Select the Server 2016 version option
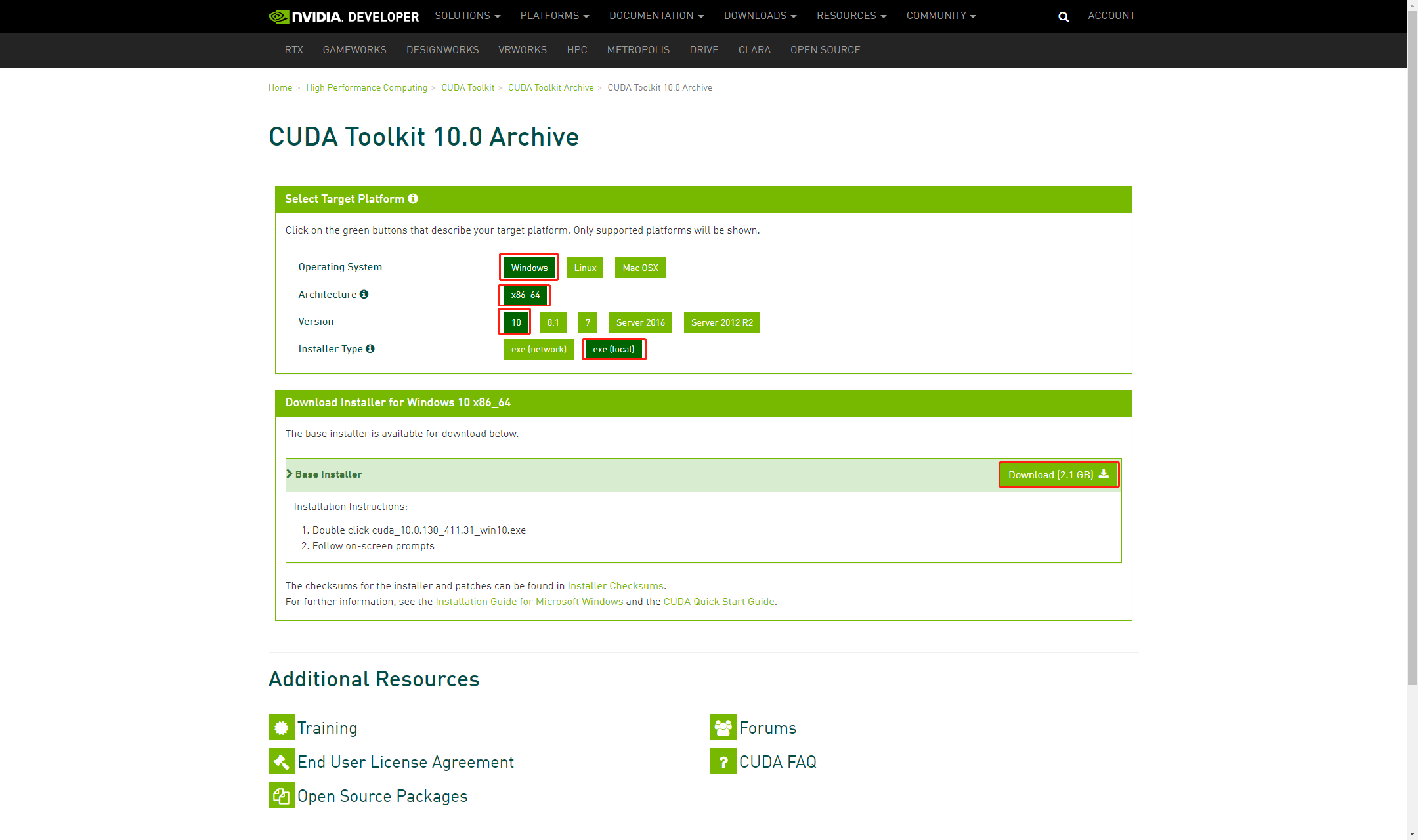This screenshot has height=840, width=1418. click(640, 322)
